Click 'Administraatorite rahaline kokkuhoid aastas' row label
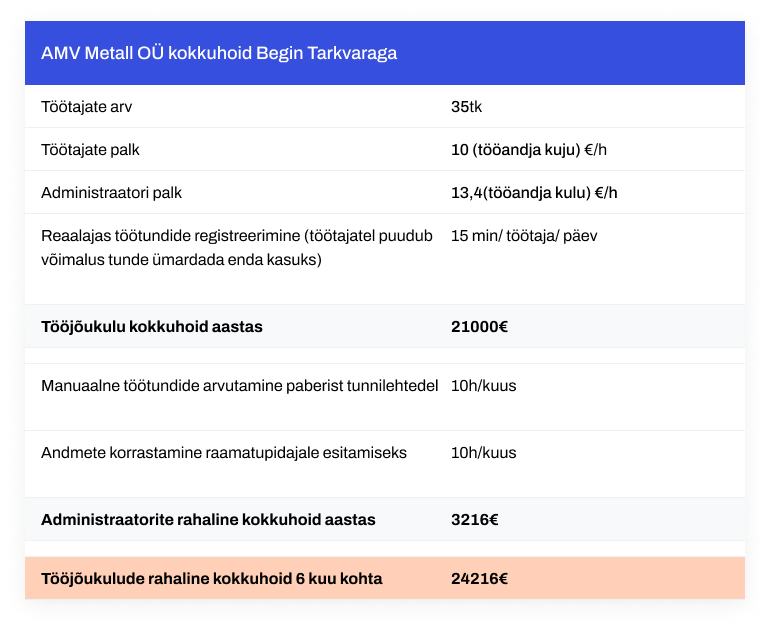770x629 pixels. 208,520
